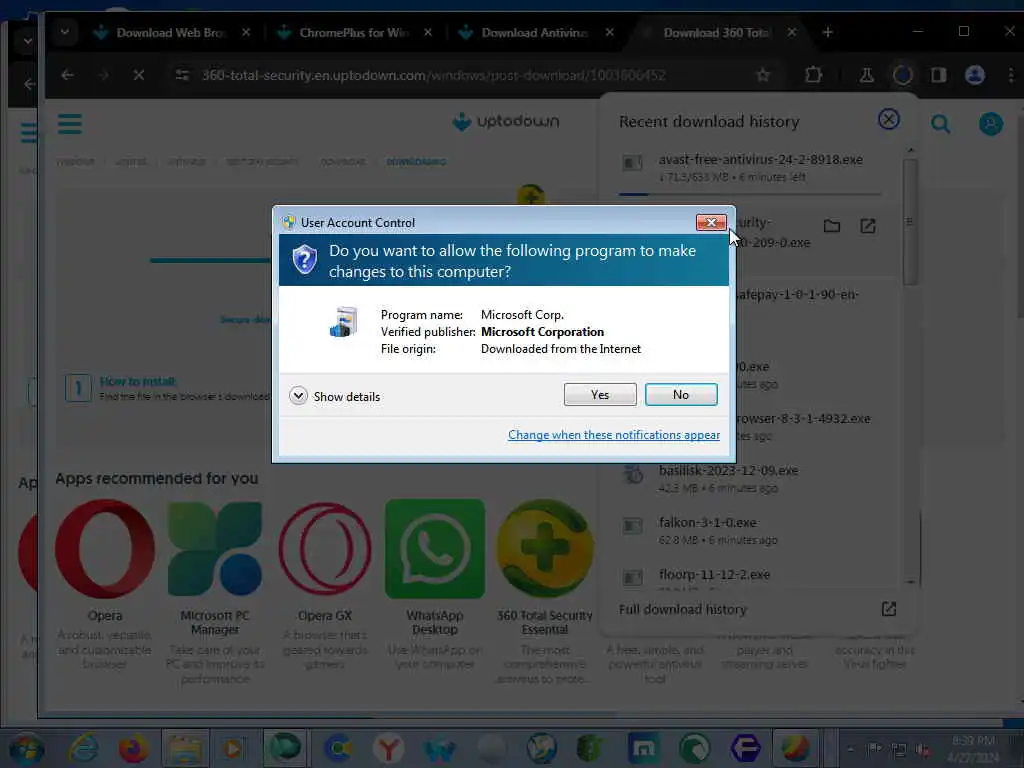The width and height of the screenshot is (1024, 768).
Task: Open the Opera recommended app
Action: pyautogui.click(x=104, y=549)
